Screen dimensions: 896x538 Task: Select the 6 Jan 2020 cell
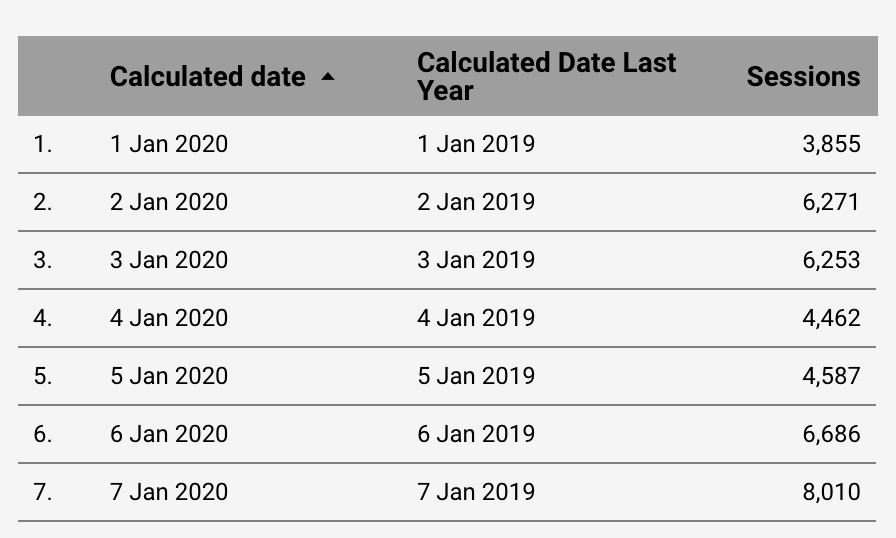tap(169, 434)
